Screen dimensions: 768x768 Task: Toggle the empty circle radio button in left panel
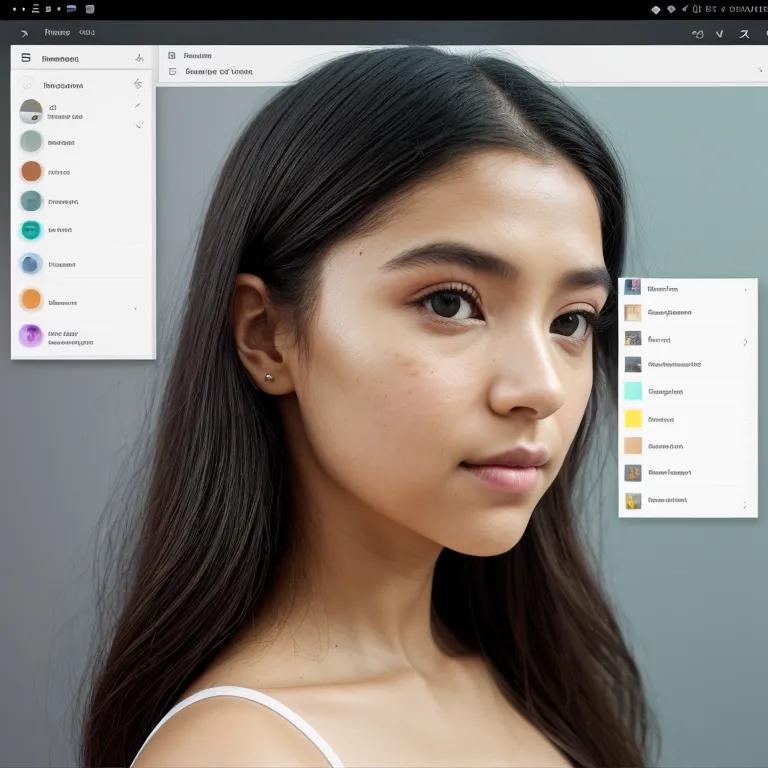pos(27,85)
